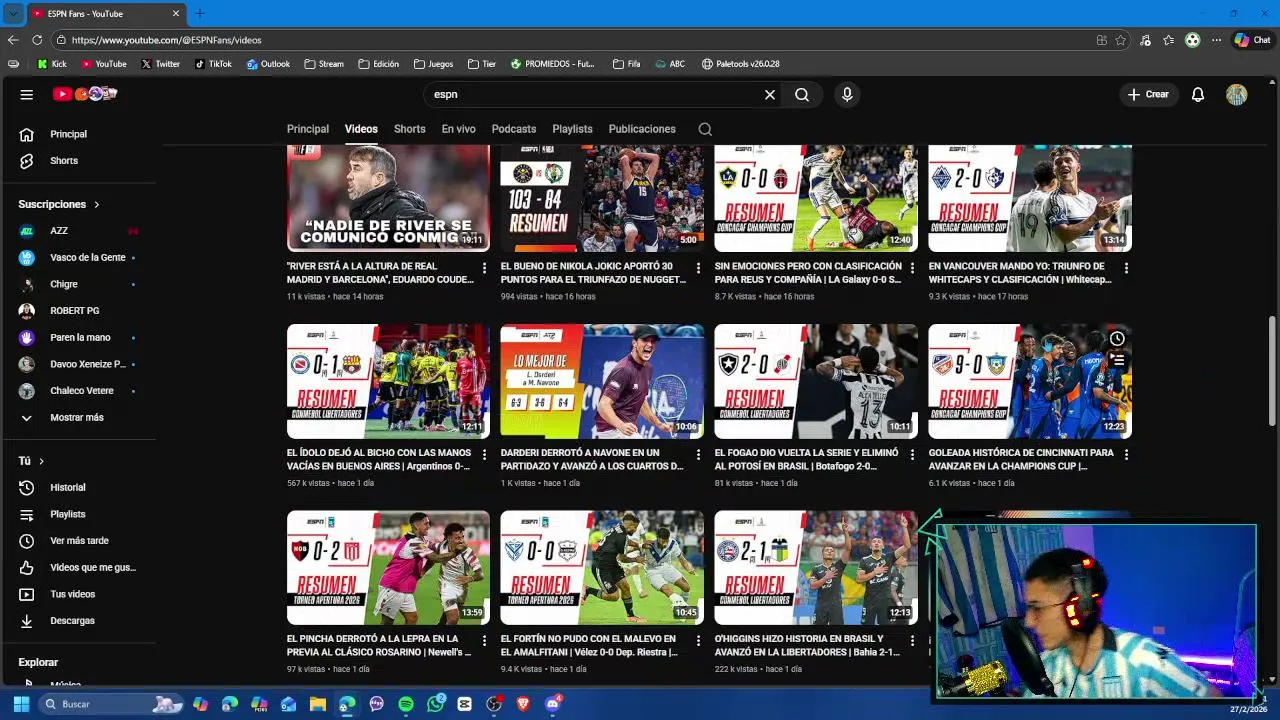Open the PROMIEDOS bookmark

click(x=552, y=64)
